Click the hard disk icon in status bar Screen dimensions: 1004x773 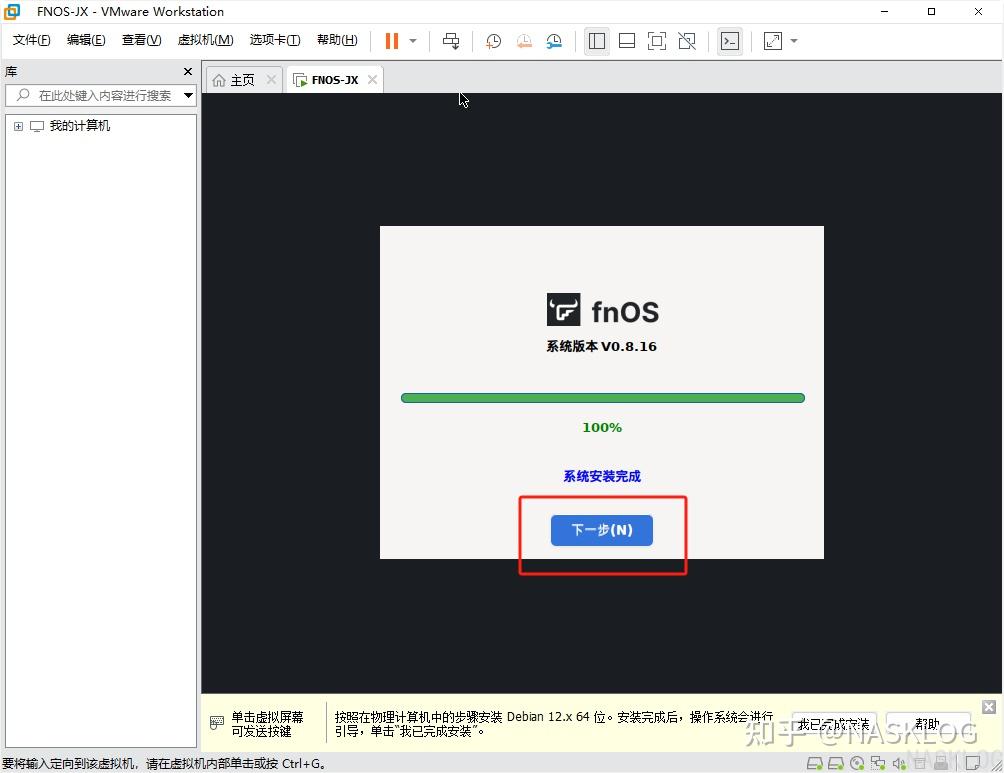[815, 762]
